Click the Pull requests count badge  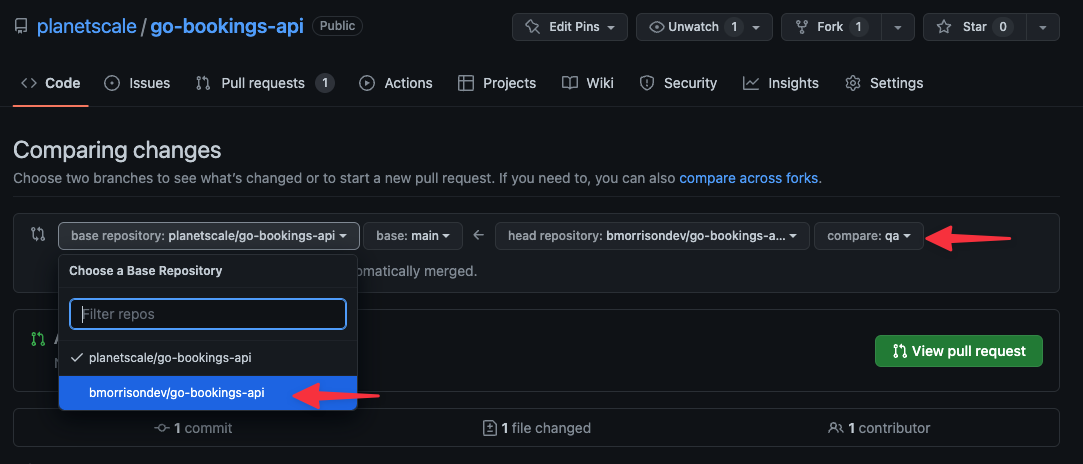coord(325,84)
